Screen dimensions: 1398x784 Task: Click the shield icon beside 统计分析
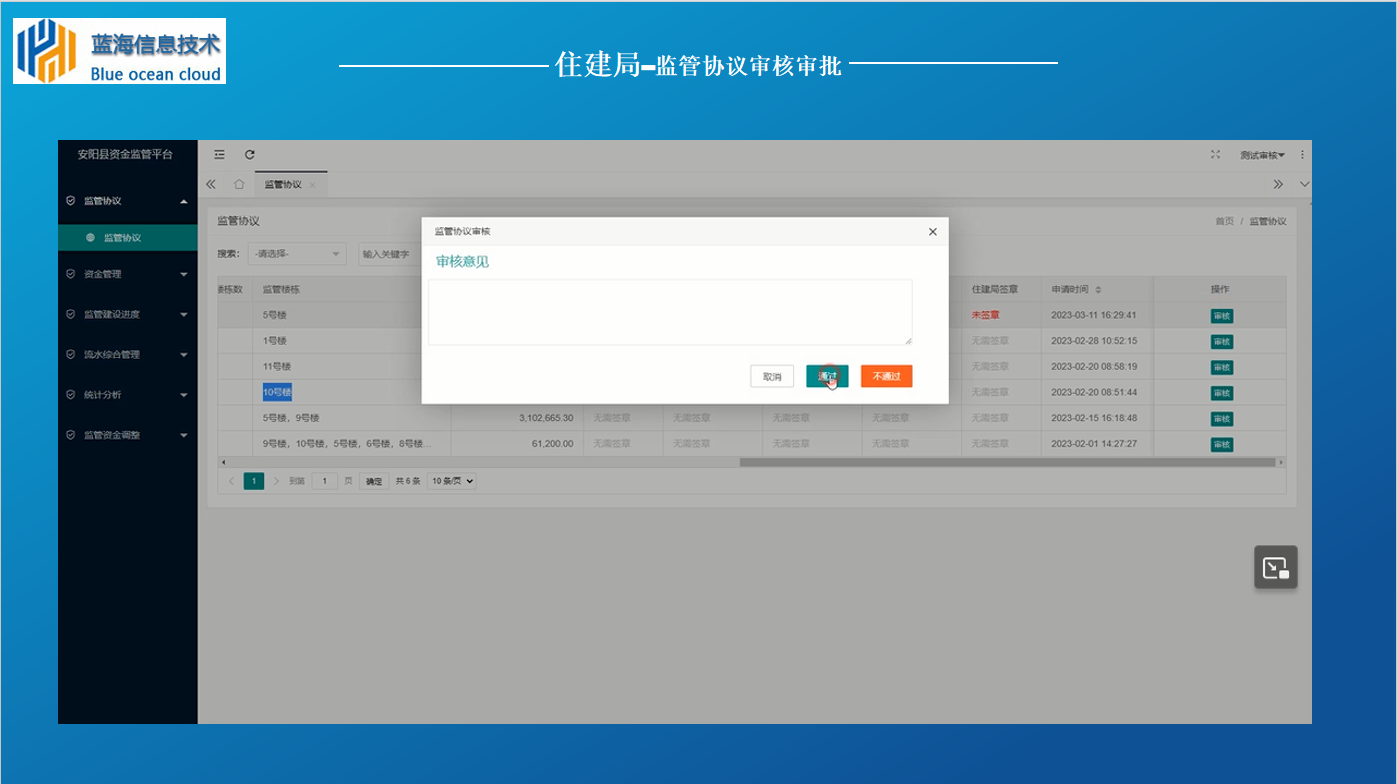pyautogui.click(x=70, y=395)
